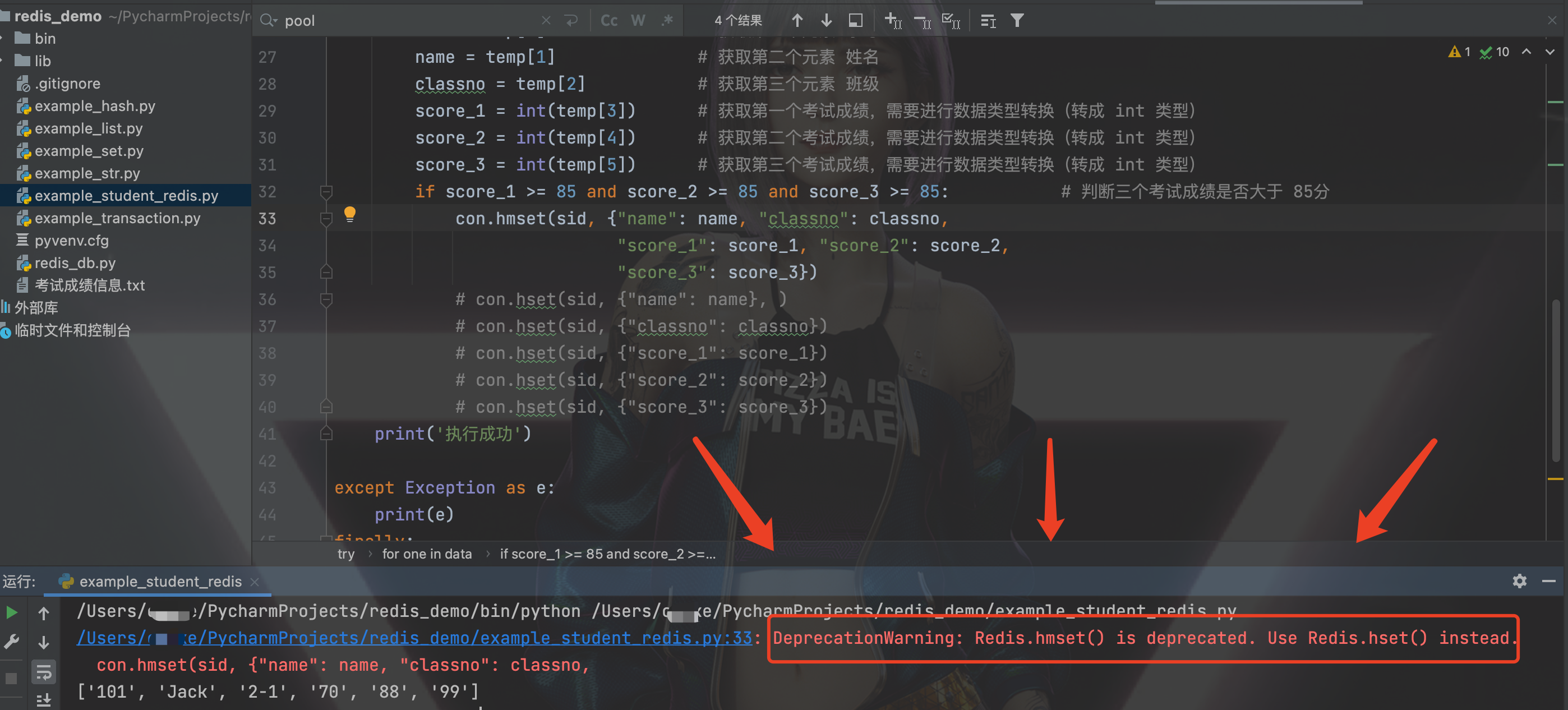The width and height of the screenshot is (1568, 710).
Task: Open the search filter options funnel icon
Action: [x=1017, y=20]
